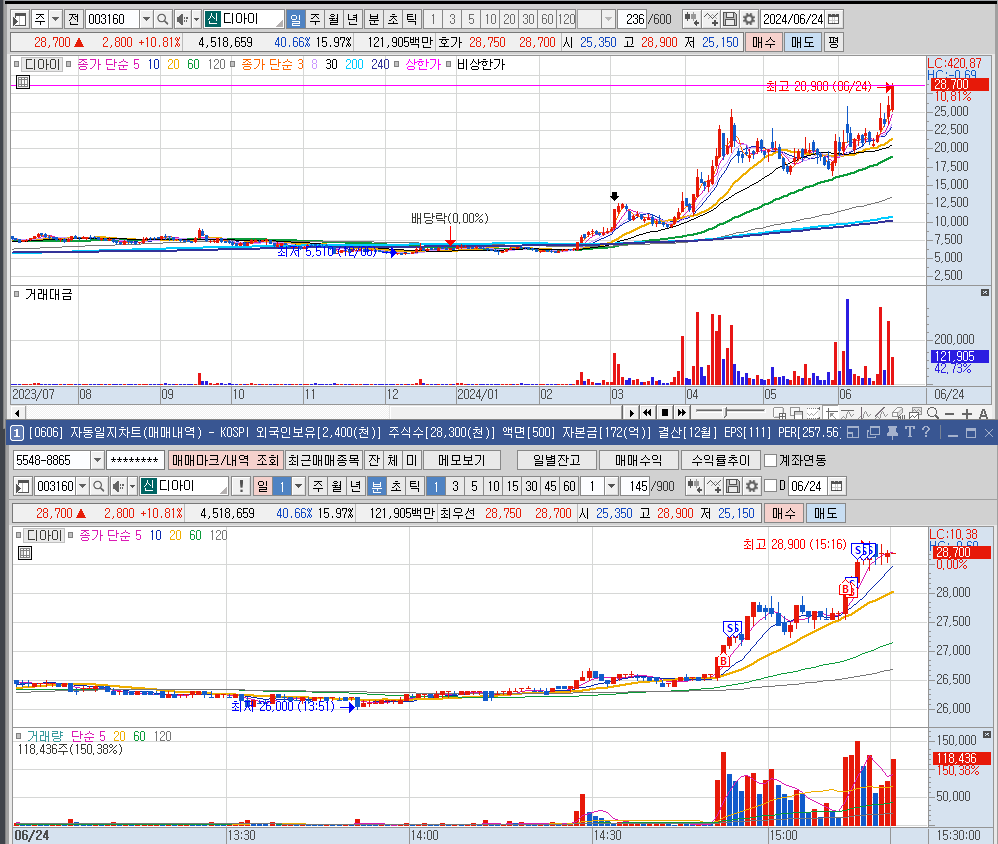Click zoom slider track below upper chart

point(732,412)
